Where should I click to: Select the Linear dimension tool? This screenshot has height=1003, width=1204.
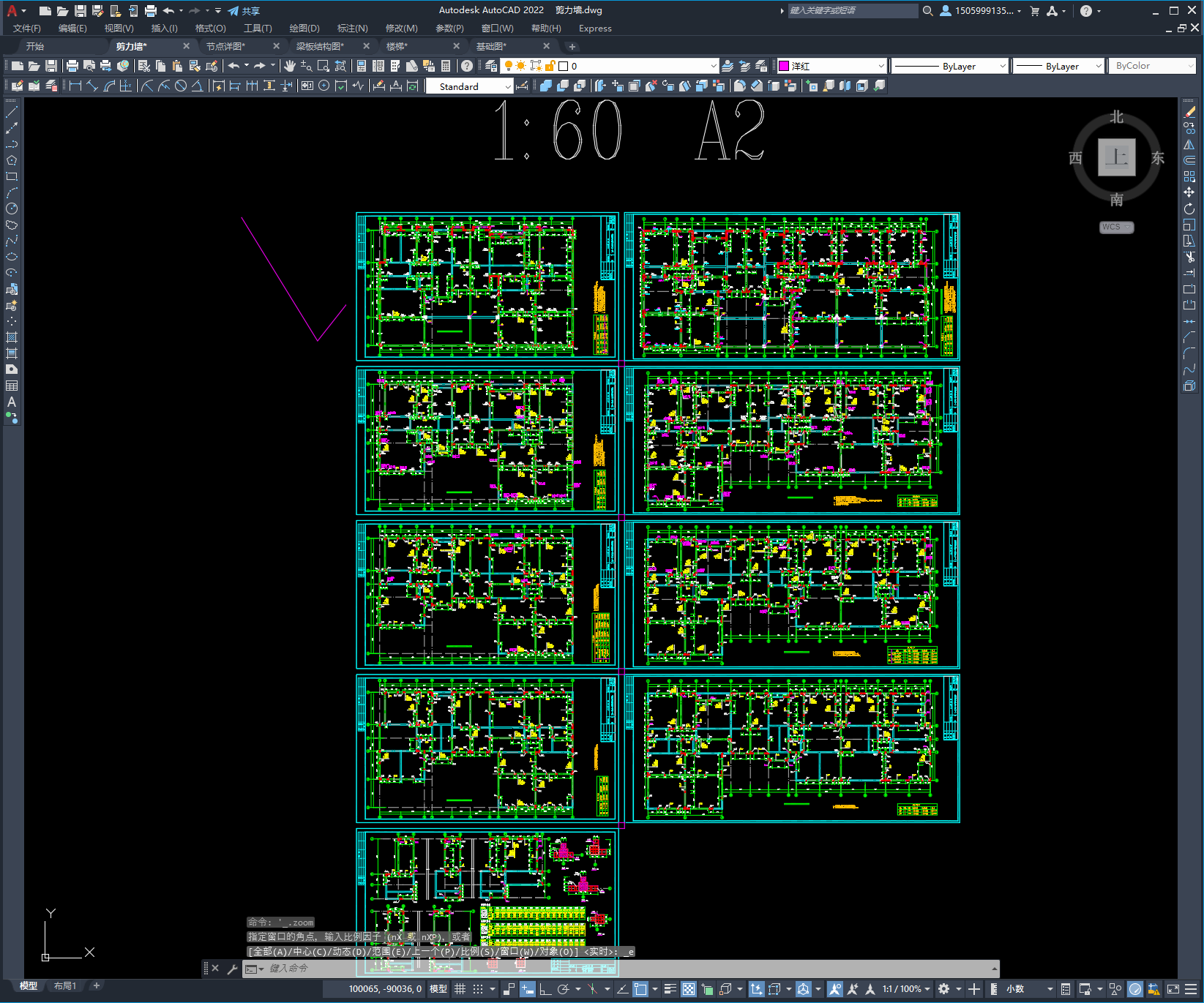[x=75, y=86]
